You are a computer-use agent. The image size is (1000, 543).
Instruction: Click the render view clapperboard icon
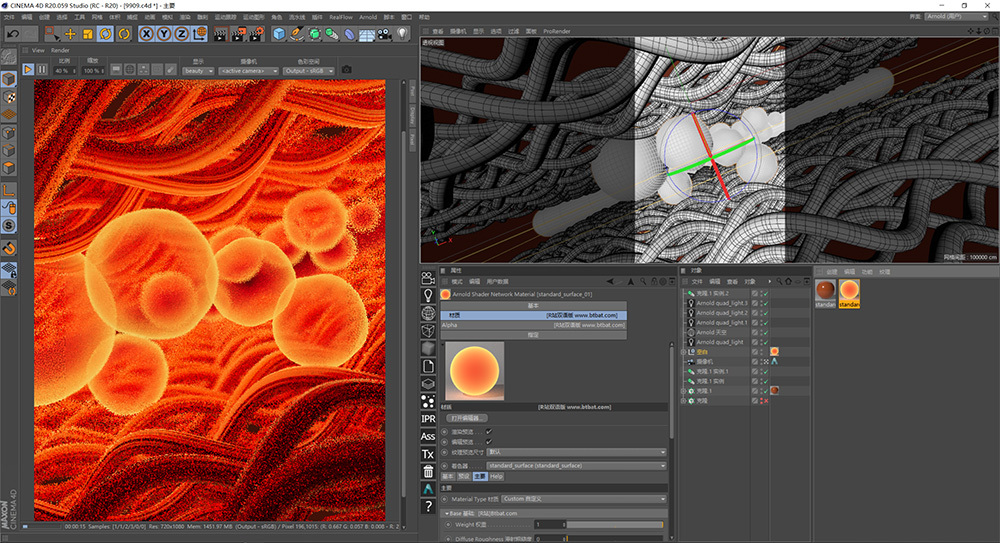point(220,34)
